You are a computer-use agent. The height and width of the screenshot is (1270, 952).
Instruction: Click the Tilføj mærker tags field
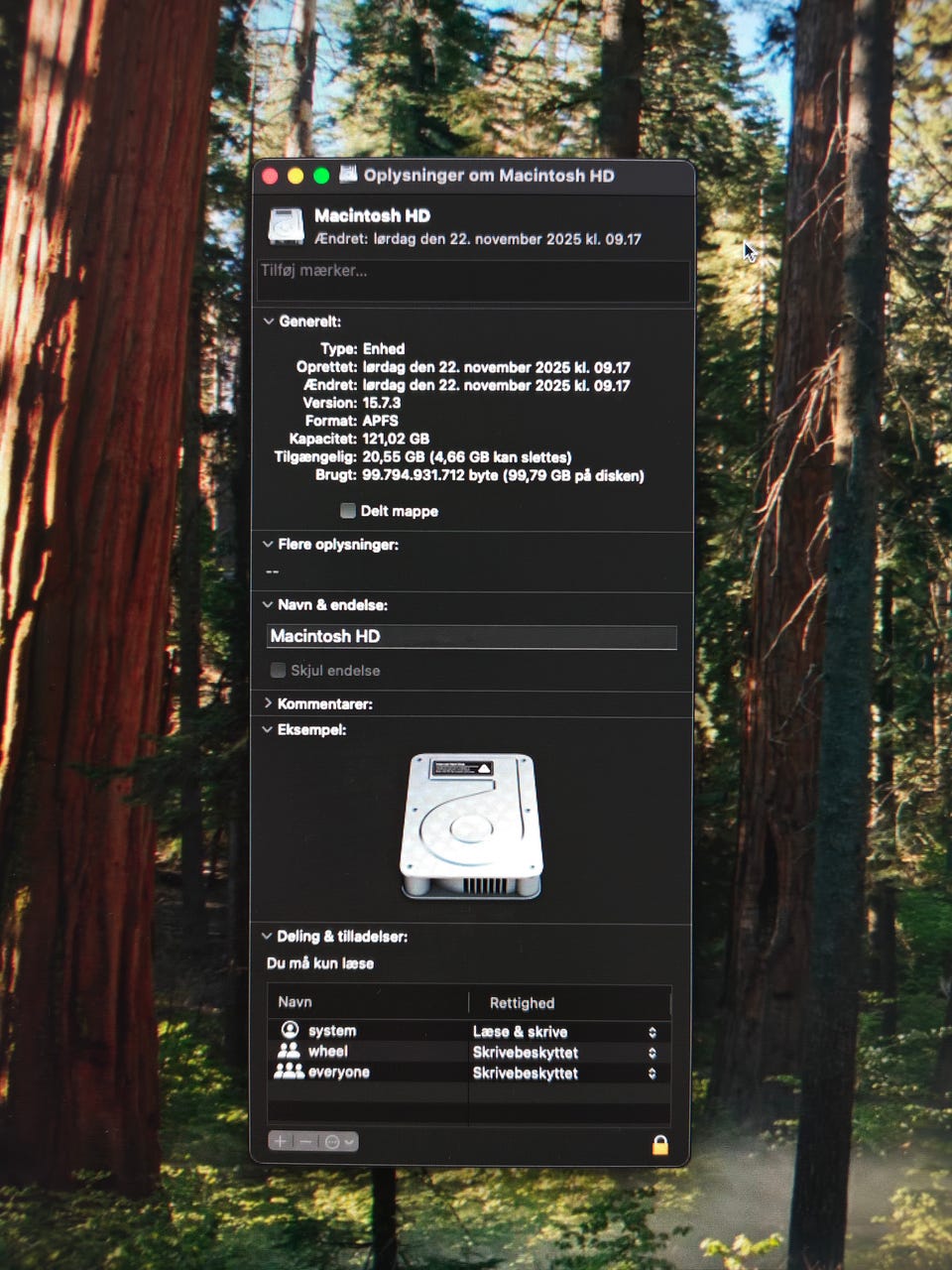click(472, 280)
